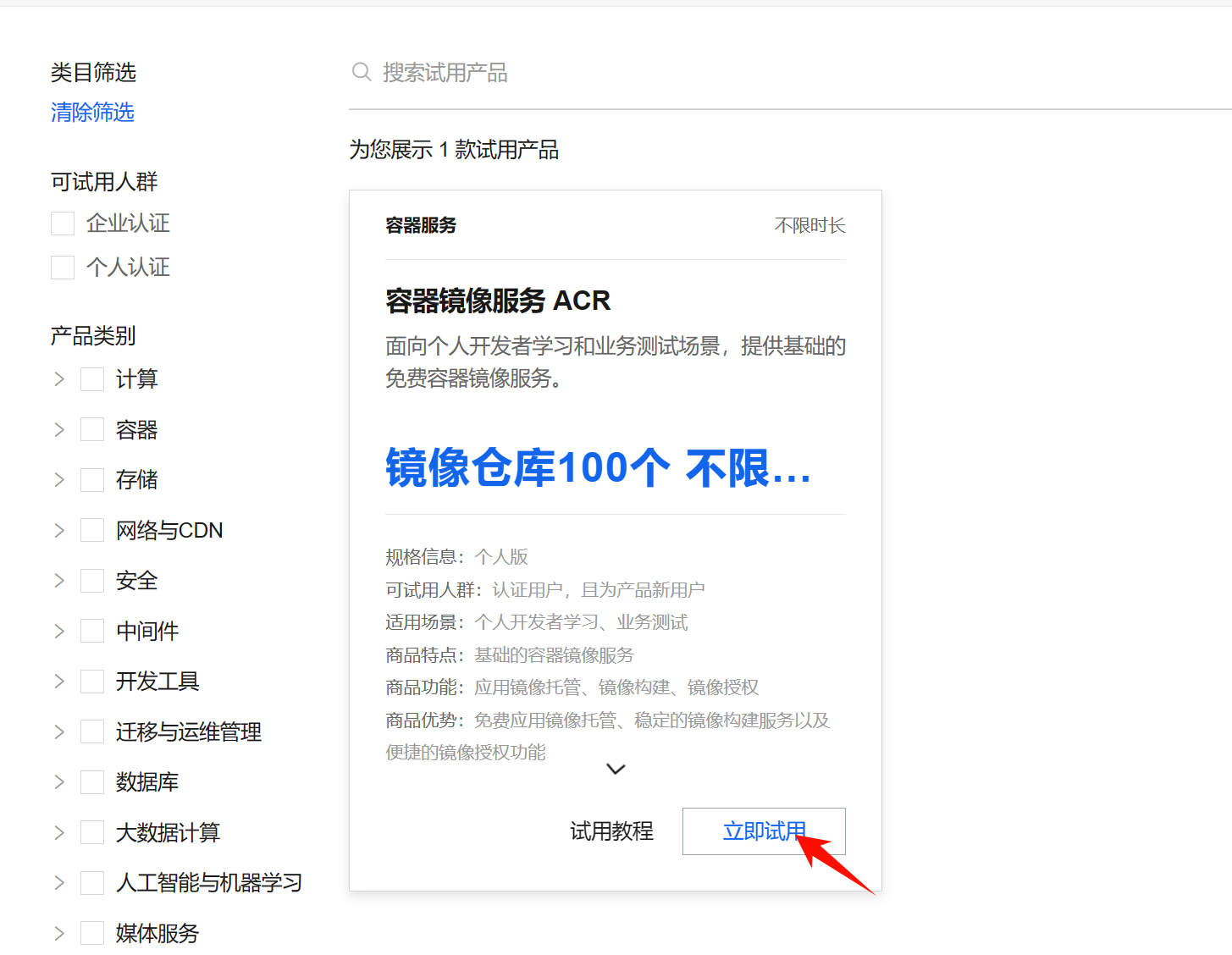Check the 安全 category checkbox
1232x955 pixels.
click(91, 580)
